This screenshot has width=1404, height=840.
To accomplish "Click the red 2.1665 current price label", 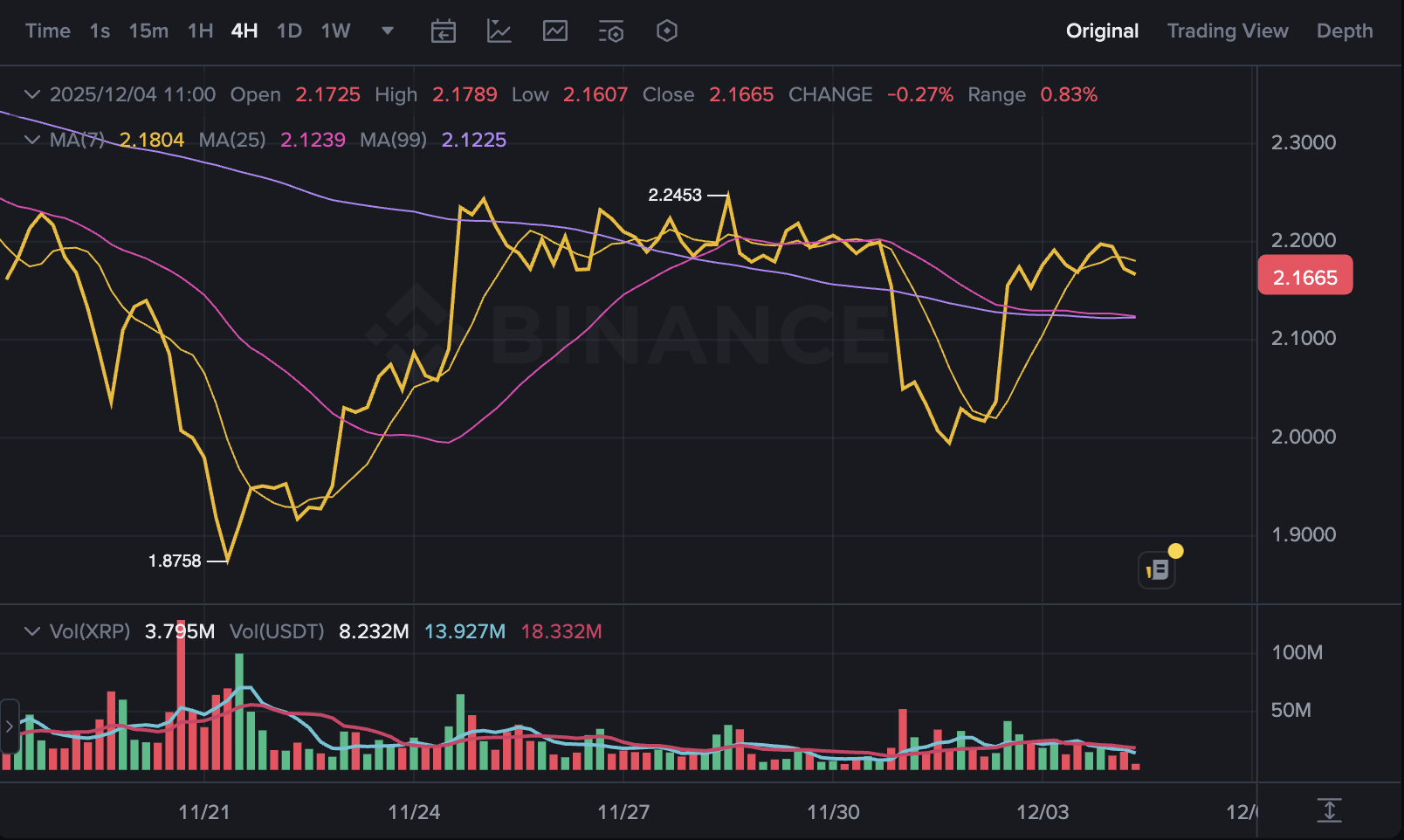I will [1304, 277].
